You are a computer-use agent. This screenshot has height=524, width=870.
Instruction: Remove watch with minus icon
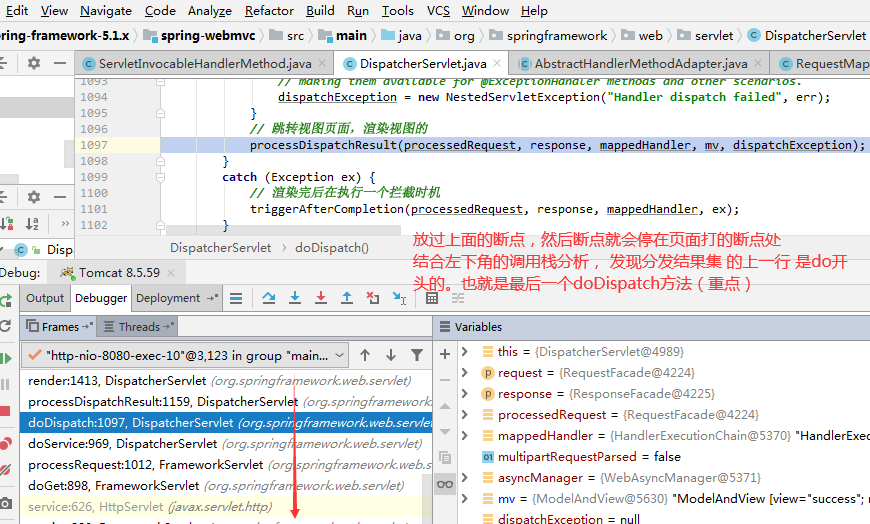(444, 380)
